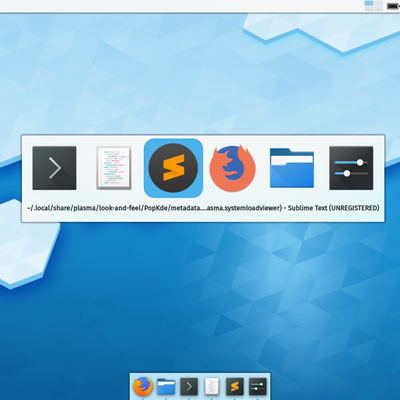Switch to Firefox in the task switcher

[x=232, y=168]
